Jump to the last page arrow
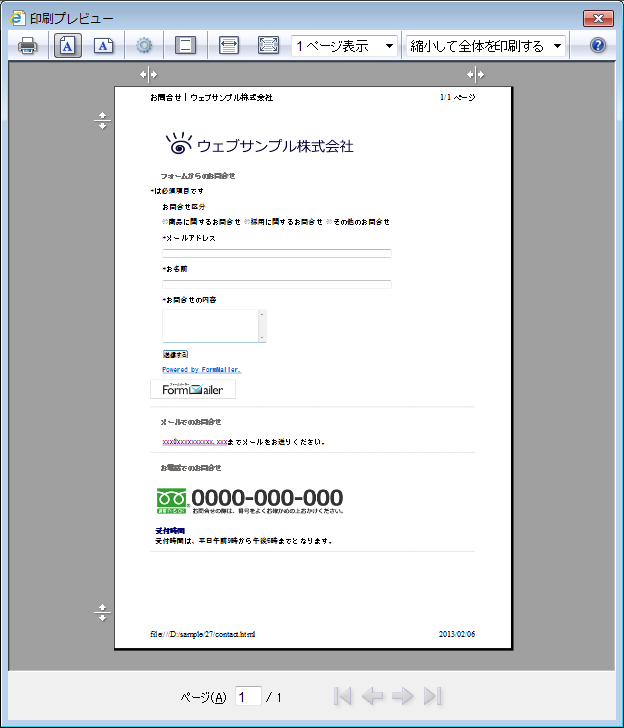The width and height of the screenshot is (624, 728). pyautogui.click(x=433, y=696)
